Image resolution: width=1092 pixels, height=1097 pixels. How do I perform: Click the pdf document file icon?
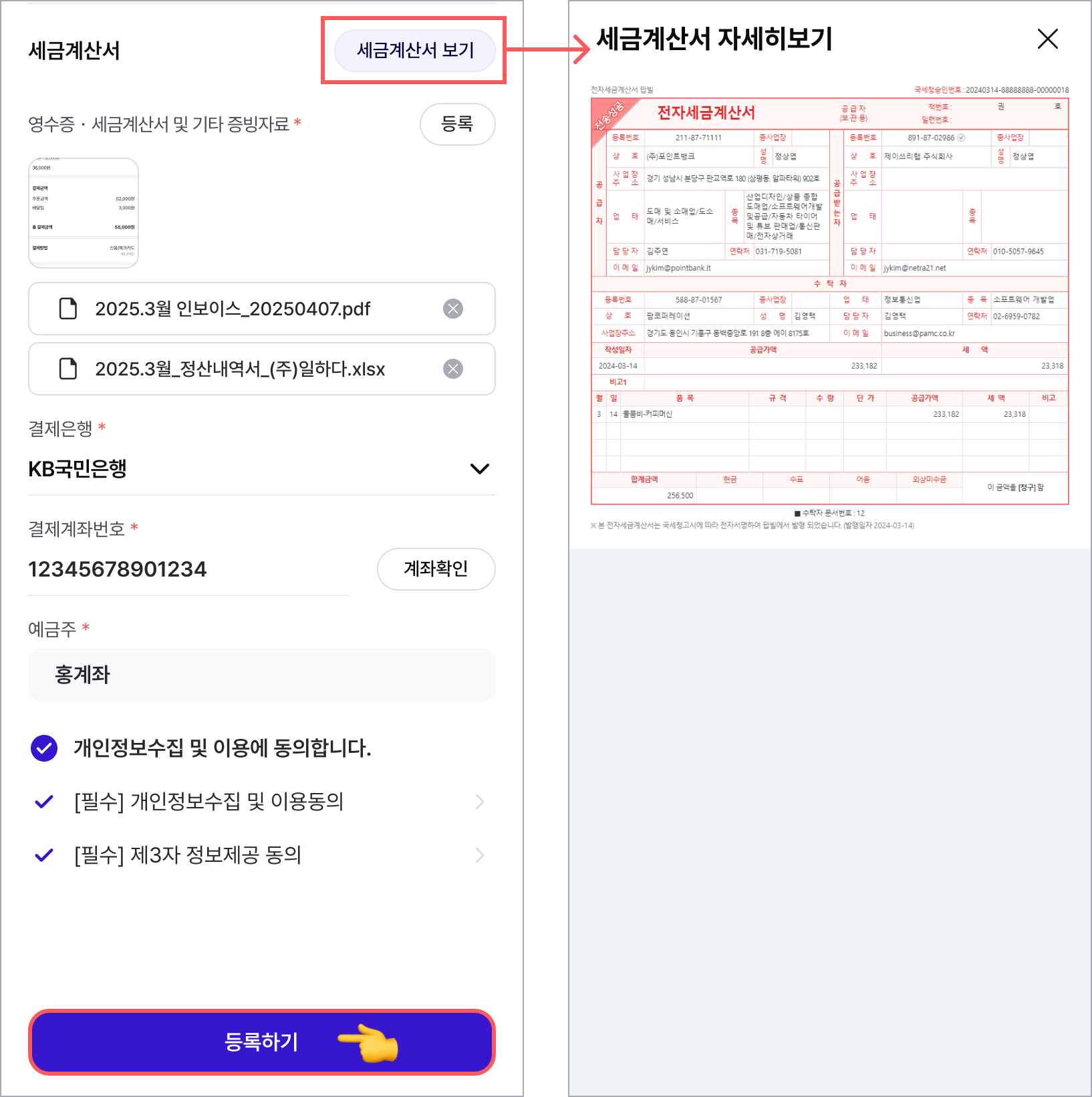68,309
